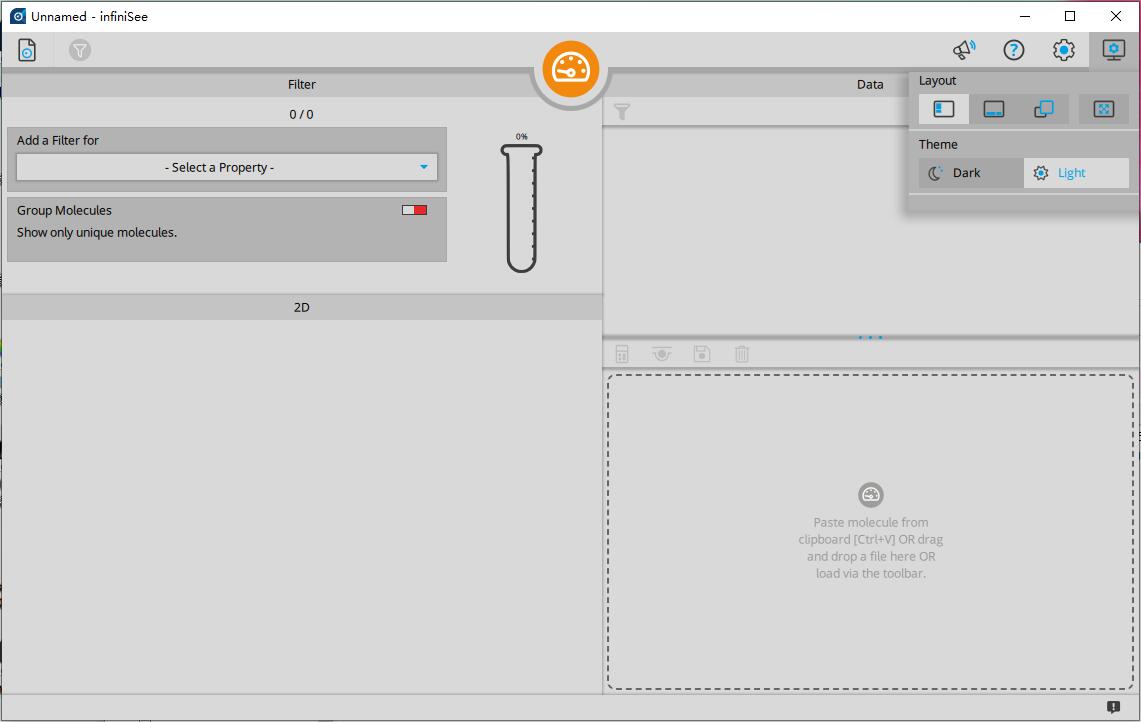
Task: Click the molecule paste drop area
Action: (x=870, y=532)
